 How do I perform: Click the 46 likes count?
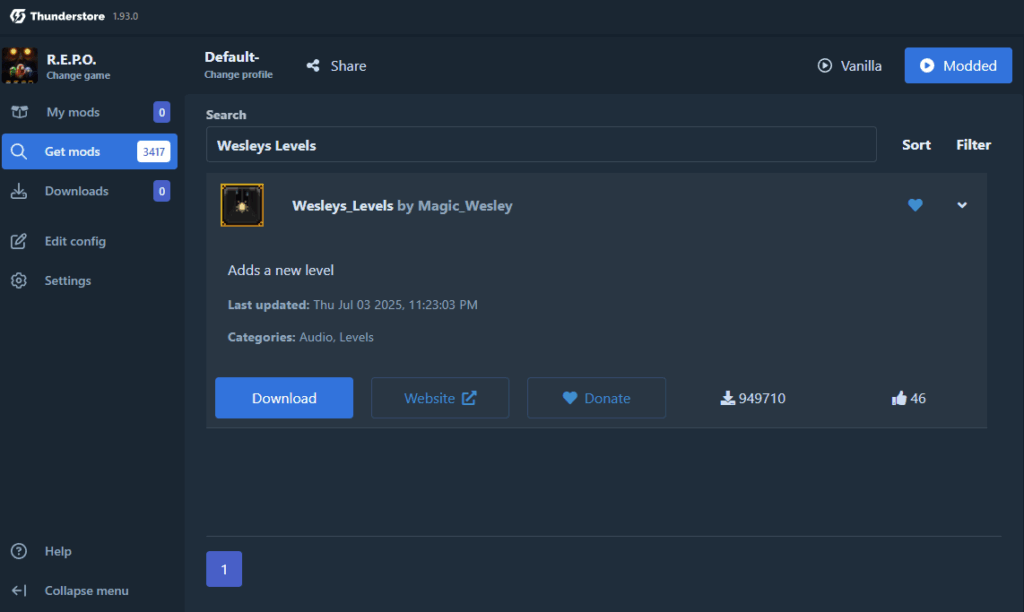click(918, 398)
